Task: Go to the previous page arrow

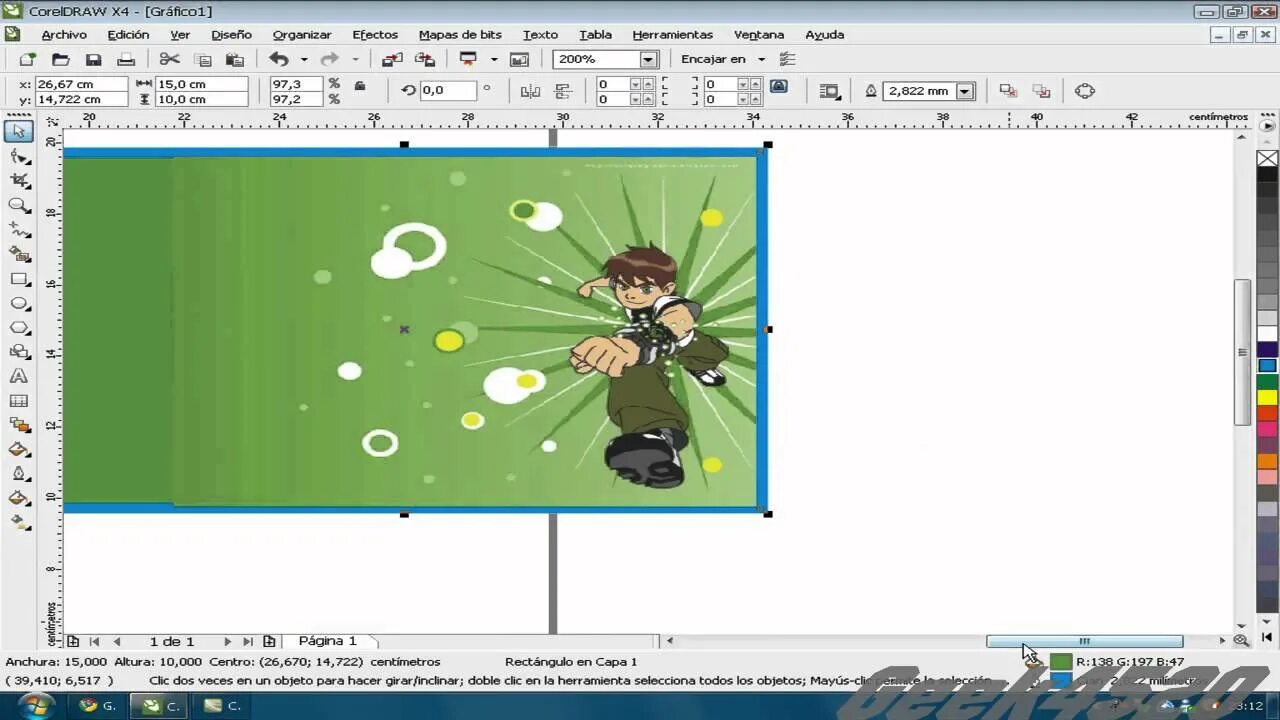Action: [x=117, y=641]
